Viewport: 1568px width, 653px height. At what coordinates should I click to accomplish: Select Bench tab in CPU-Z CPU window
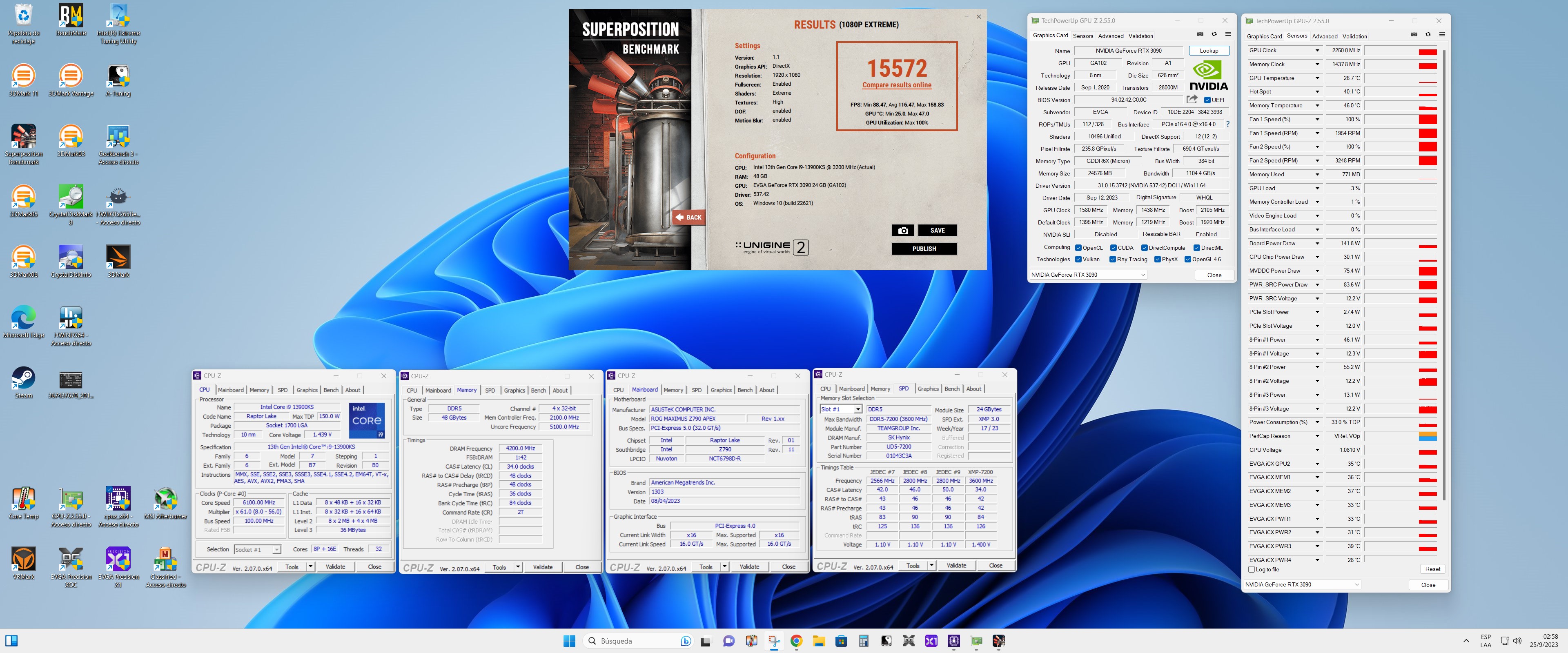(x=331, y=390)
